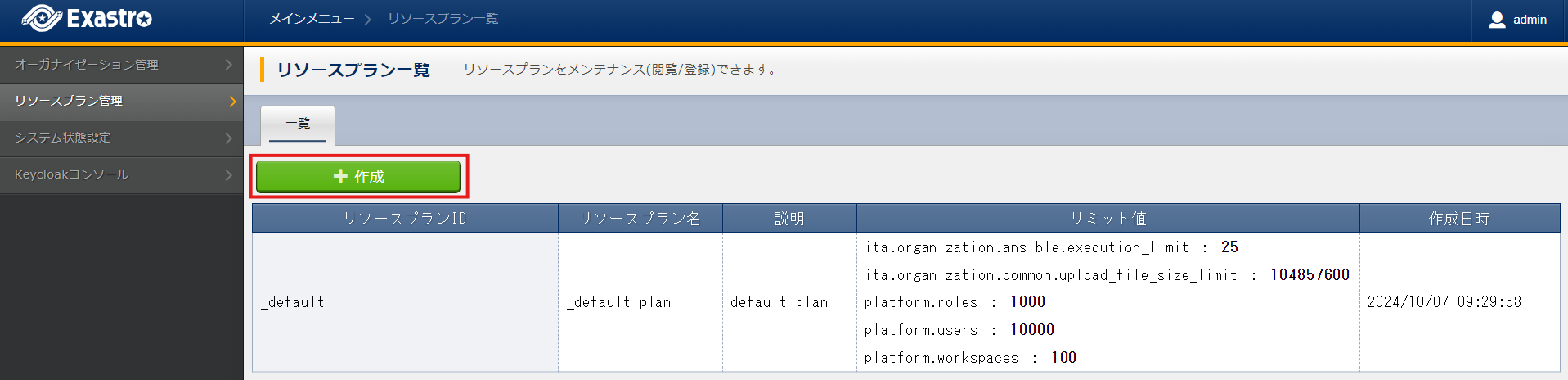
Task: Expand the Keycloakコンソール chevron arrow
Action: 229,175
